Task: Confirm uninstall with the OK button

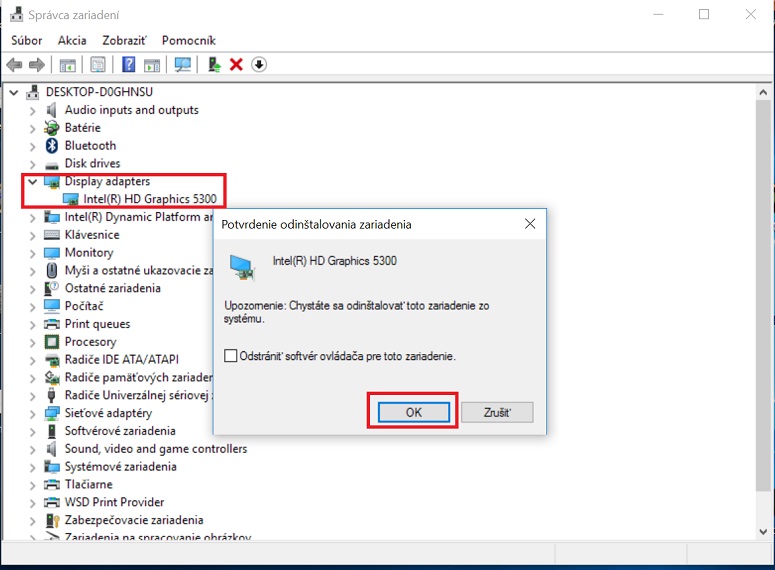Action: pos(414,412)
